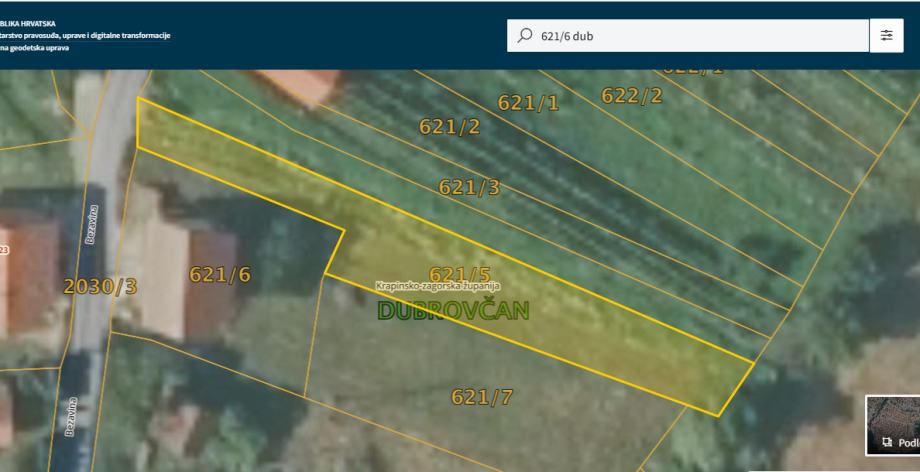Click the lower Bezavina street name
The height and width of the screenshot is (472, 920).
(x=72, y=417)
